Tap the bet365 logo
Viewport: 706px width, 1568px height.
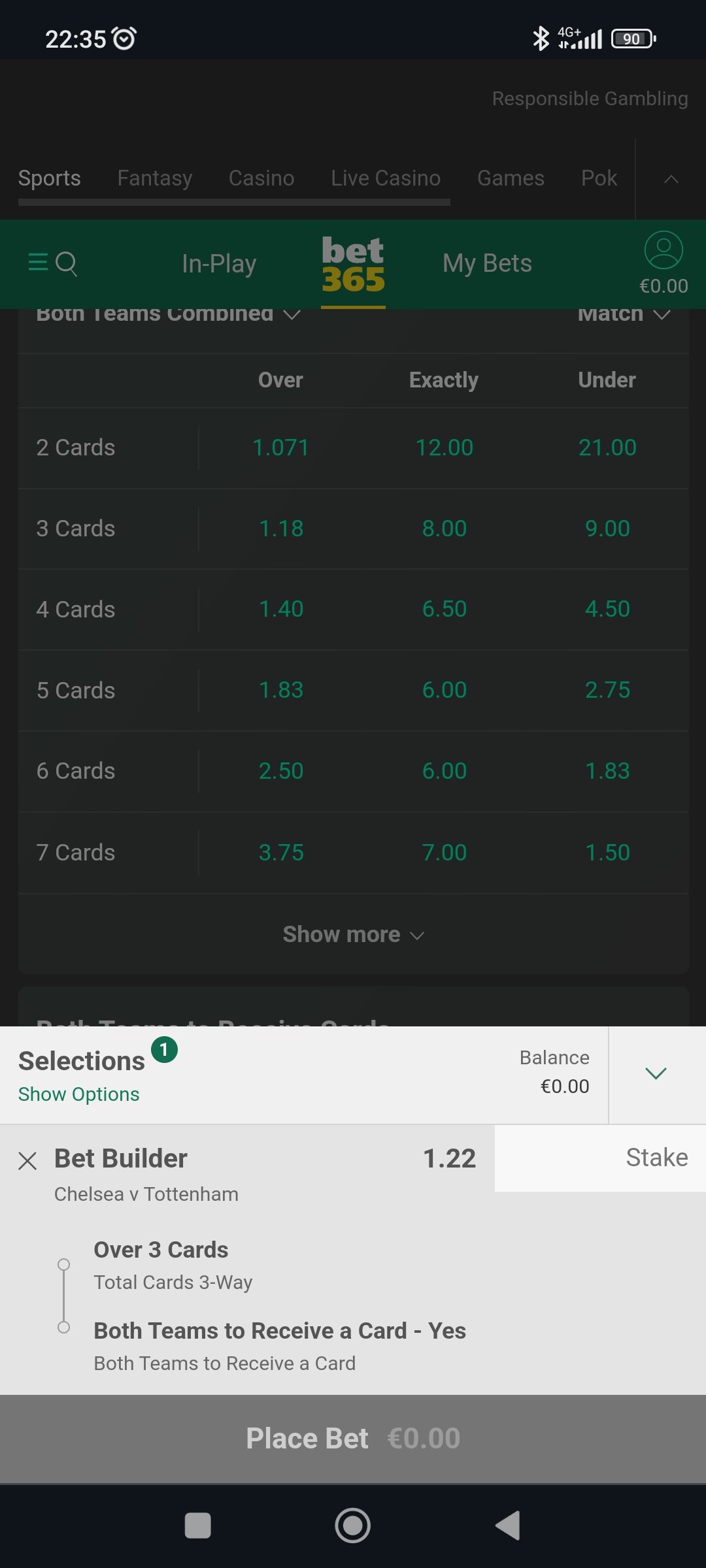coord(353,265)
